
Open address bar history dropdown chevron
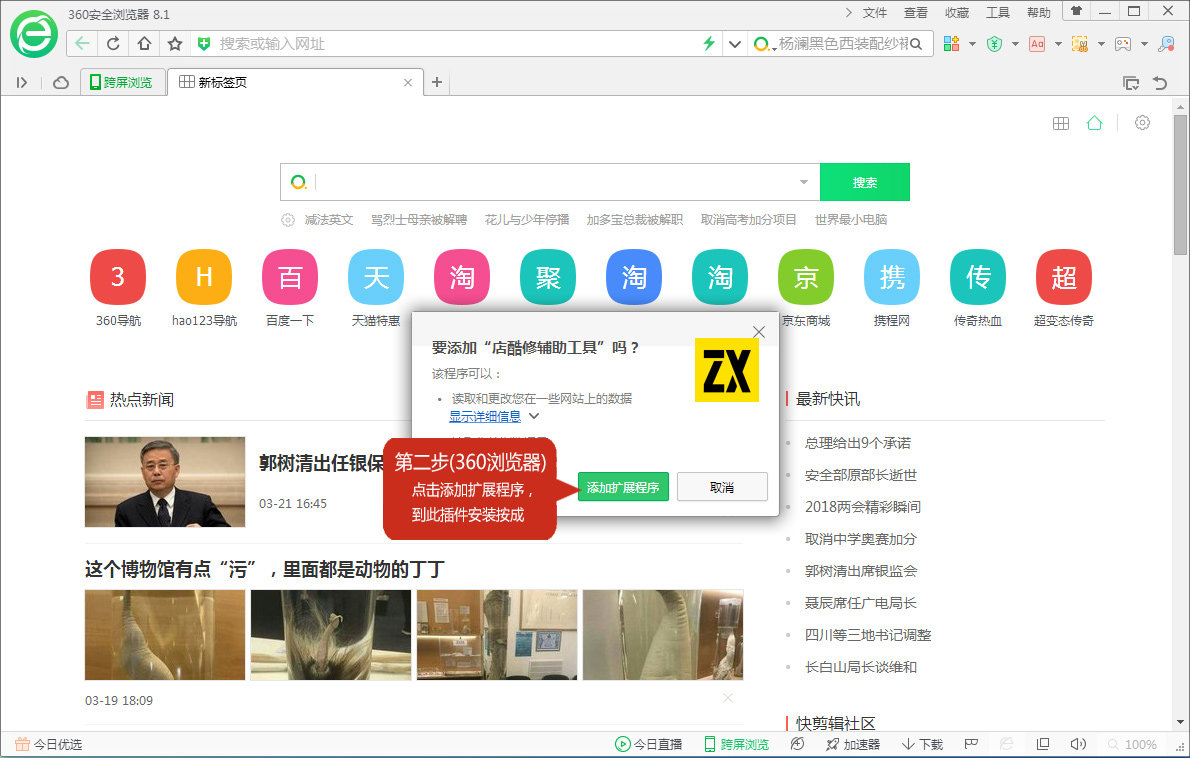(734, 44)
